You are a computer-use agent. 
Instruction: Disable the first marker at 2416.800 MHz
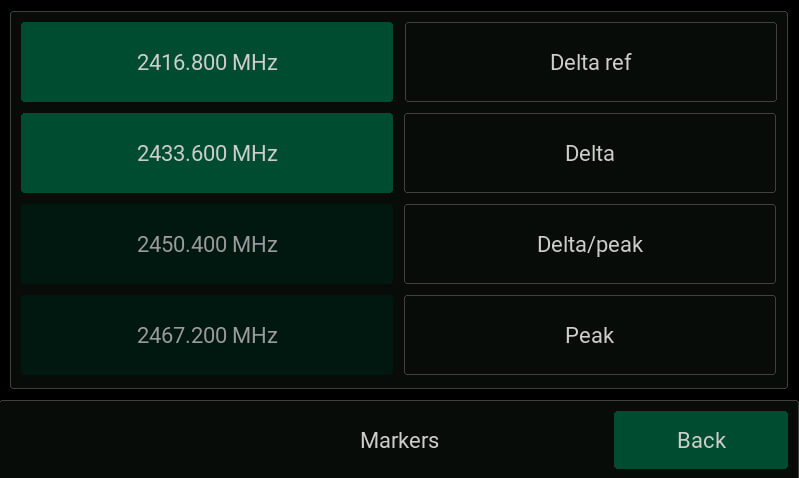(207, 62)
